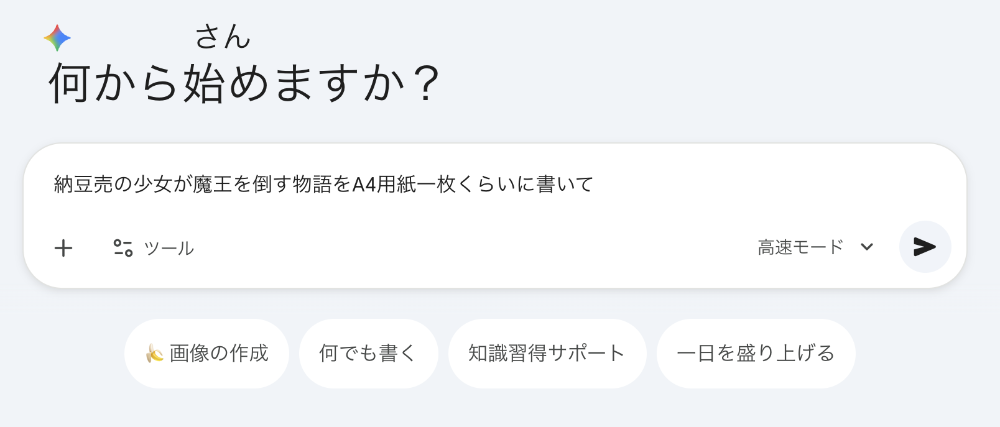Click the banana icon on the image chip

pyautogui.click(x=154, y=353)
